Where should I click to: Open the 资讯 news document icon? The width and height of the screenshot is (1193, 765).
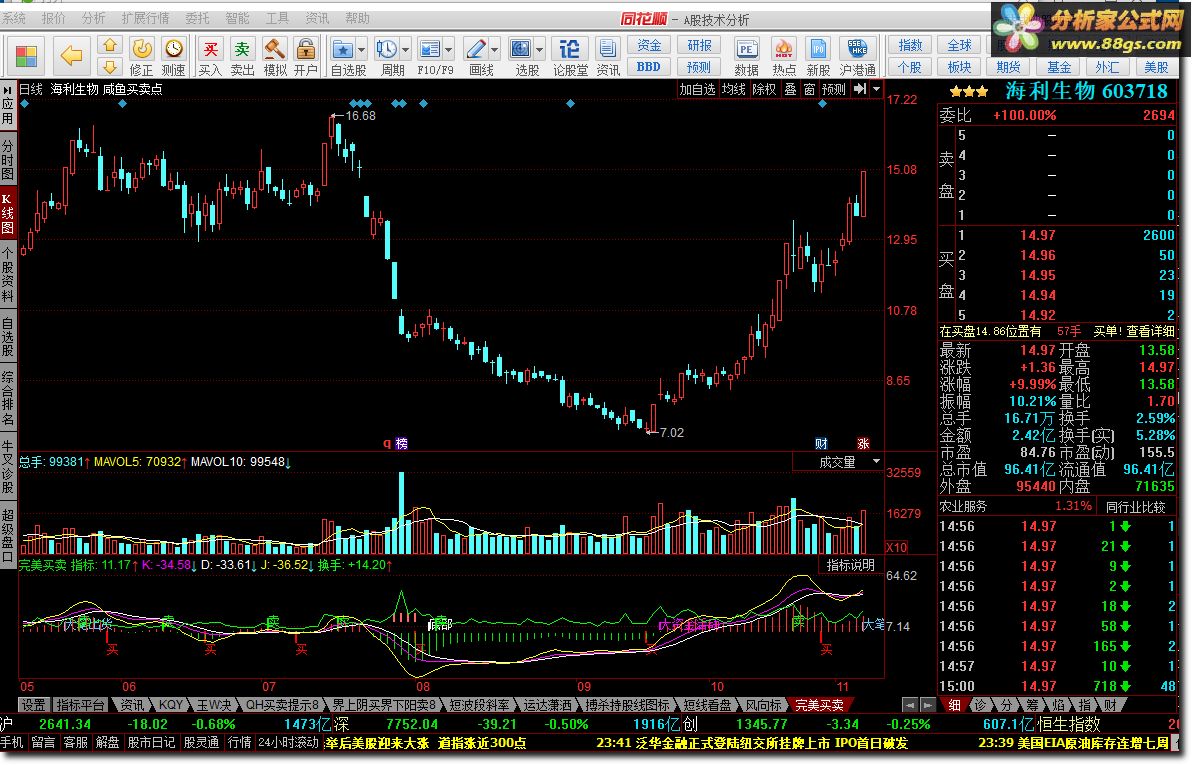click(x=607, y=56)
